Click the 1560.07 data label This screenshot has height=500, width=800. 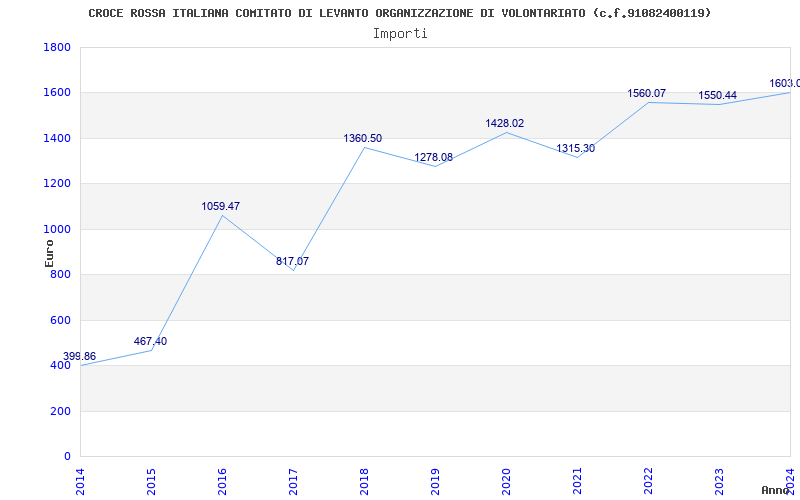point(646,93)
